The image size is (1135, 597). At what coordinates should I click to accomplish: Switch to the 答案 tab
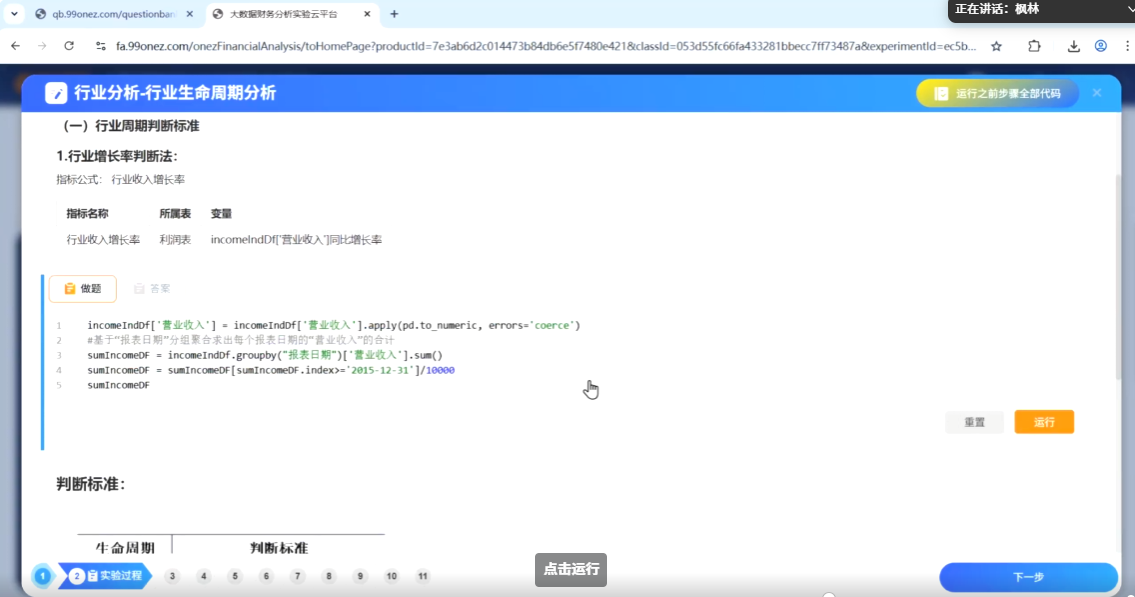[x=152, y=288]
